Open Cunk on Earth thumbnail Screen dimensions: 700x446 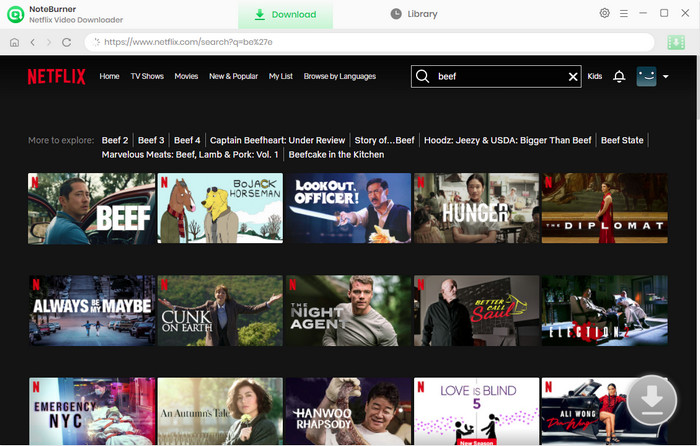220,311
